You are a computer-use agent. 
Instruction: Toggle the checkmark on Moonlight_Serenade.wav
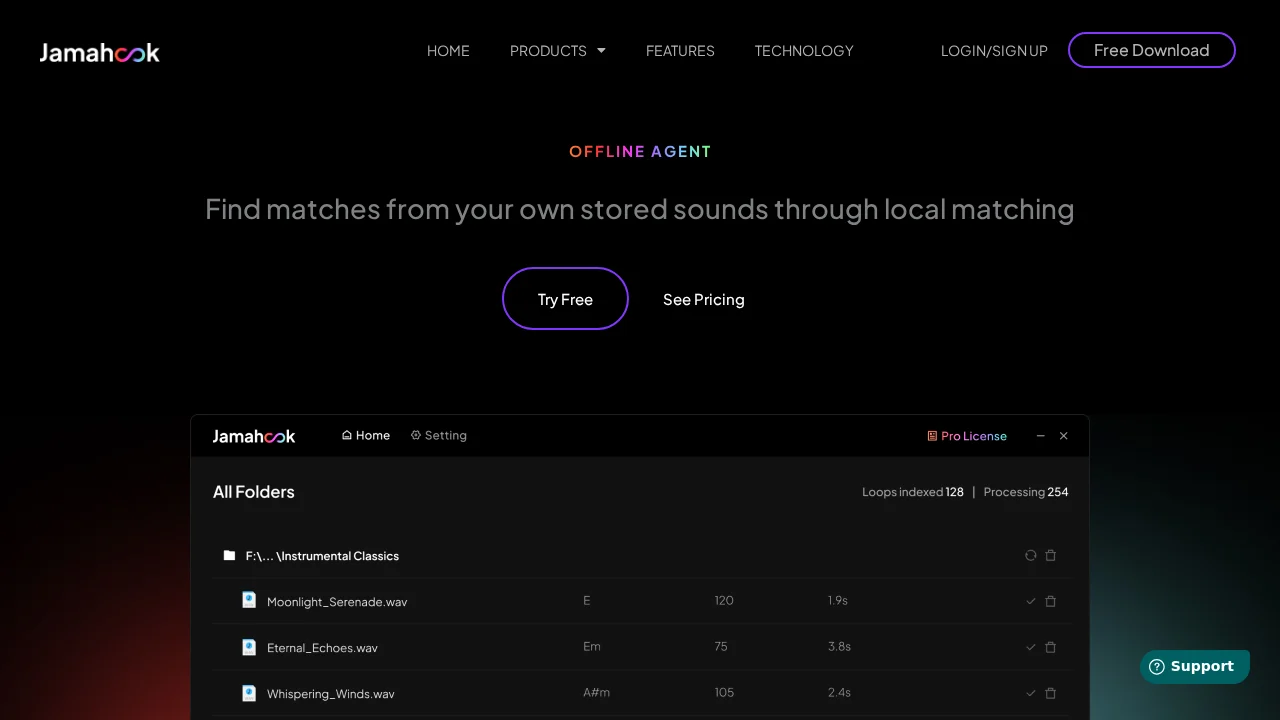coord(1030,601)
